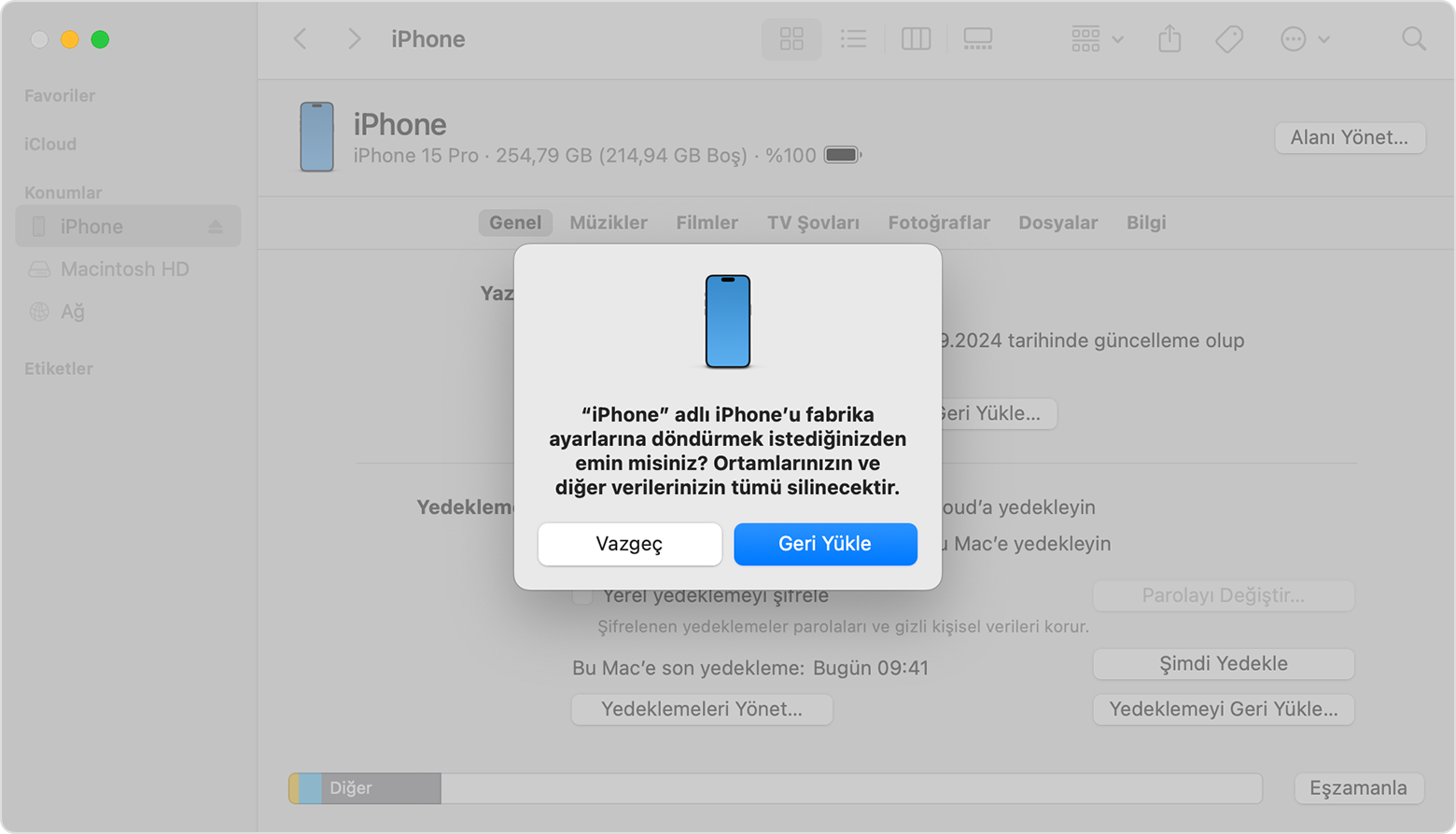The image size is (1456, 834).
Task: Click the yellow segment of storage bar
Action: tap(294, 788)
